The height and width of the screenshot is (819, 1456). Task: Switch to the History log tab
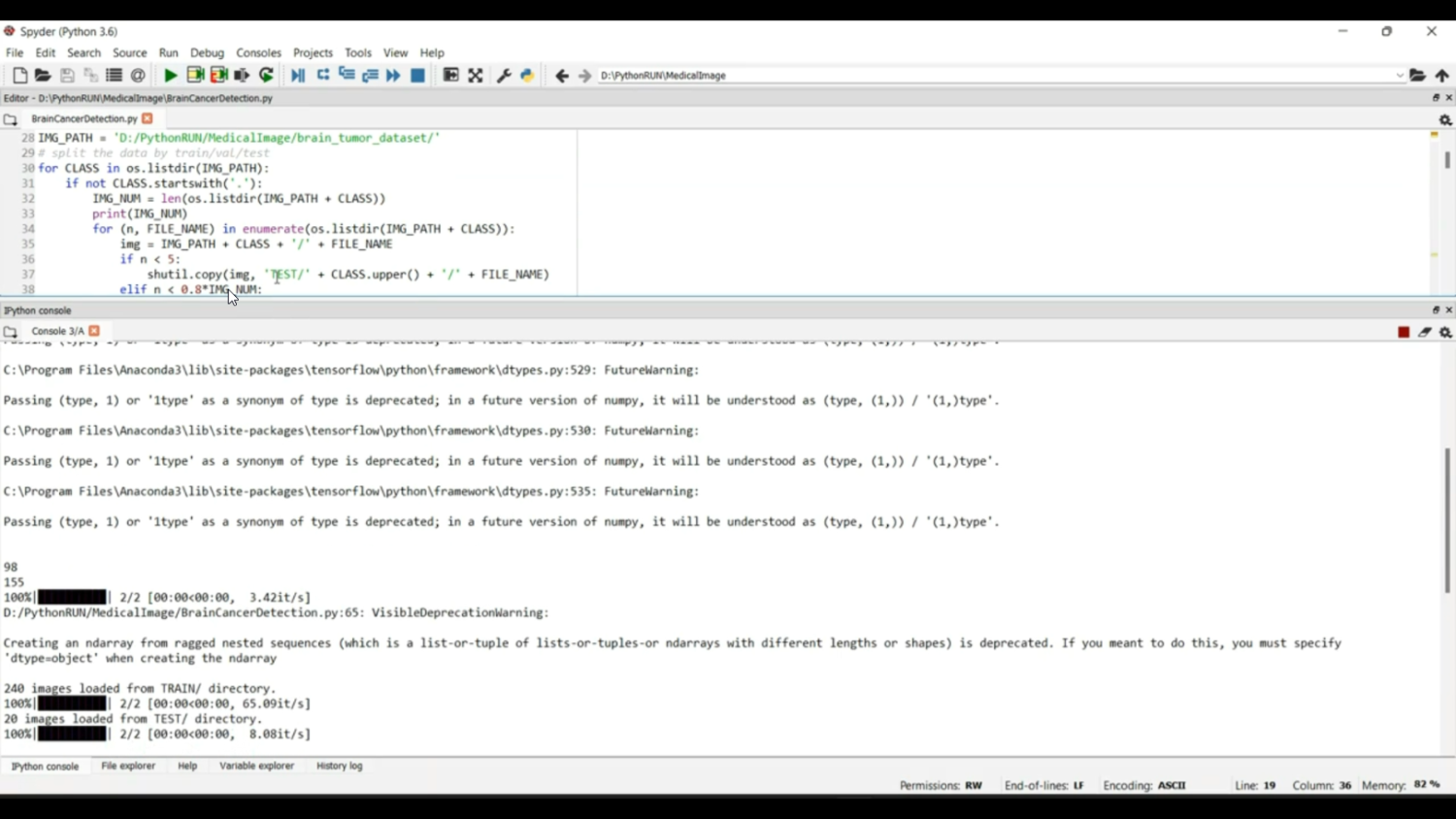pos(339,767)
